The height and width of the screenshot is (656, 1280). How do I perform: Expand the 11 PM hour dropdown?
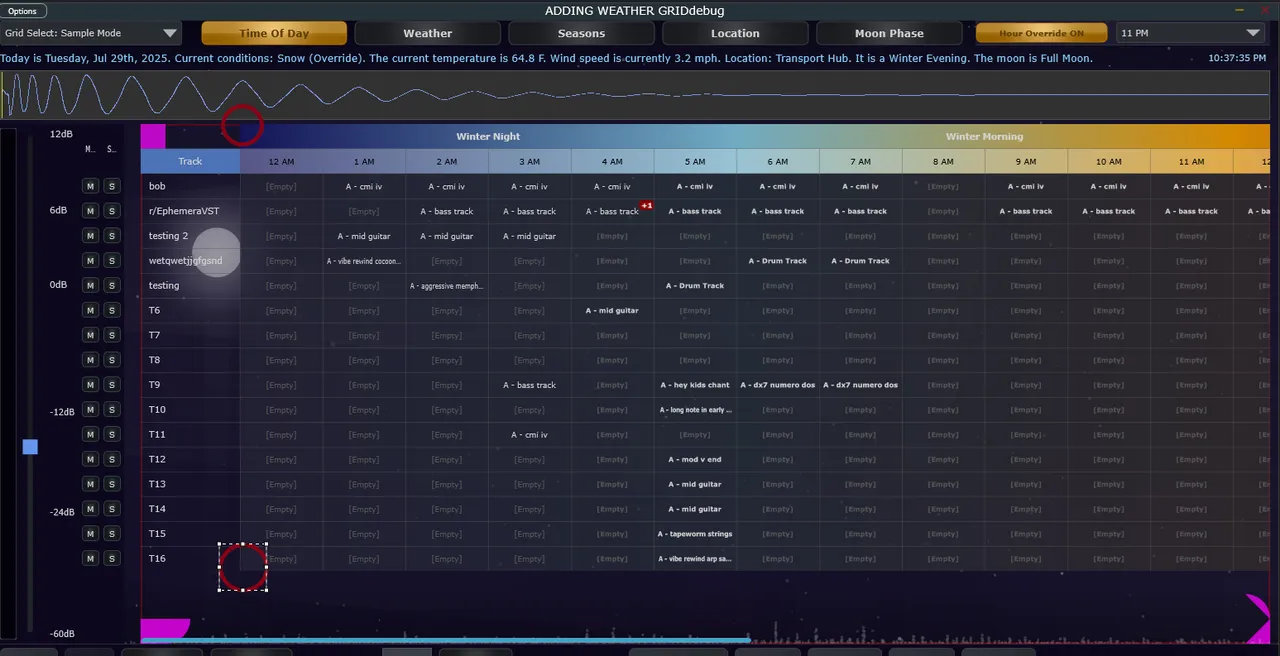click(1190, 33)
